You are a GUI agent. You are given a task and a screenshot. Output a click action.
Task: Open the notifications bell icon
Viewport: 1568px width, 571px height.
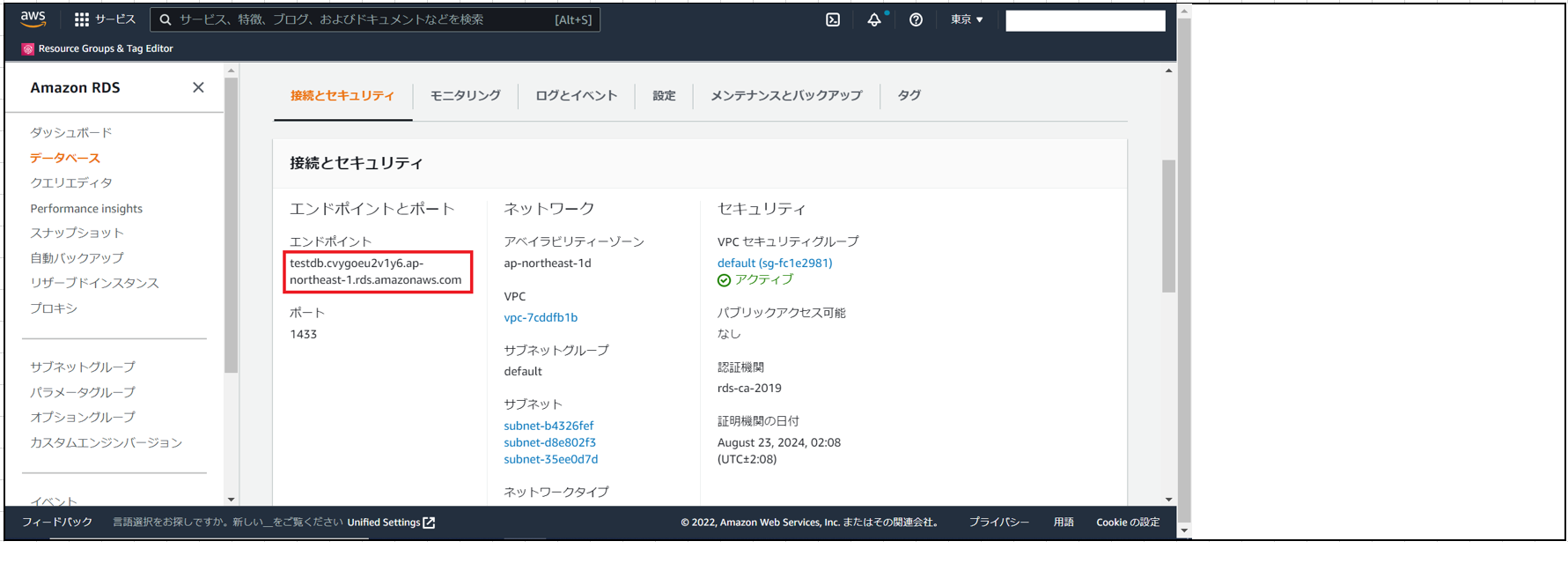[874, 19]
